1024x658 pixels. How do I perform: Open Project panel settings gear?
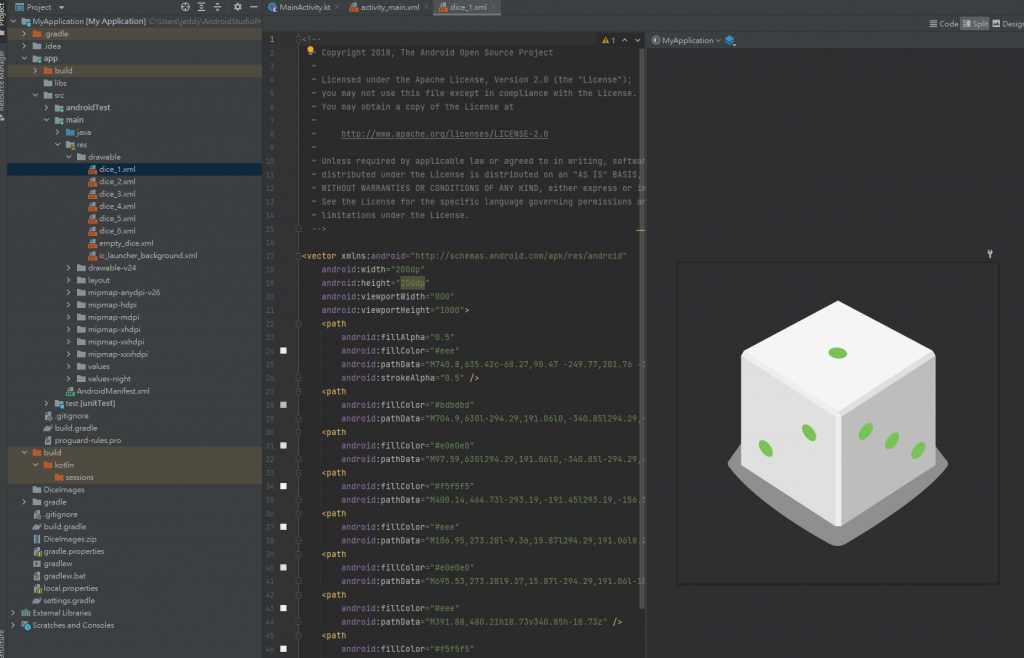[x=237, y=7]
